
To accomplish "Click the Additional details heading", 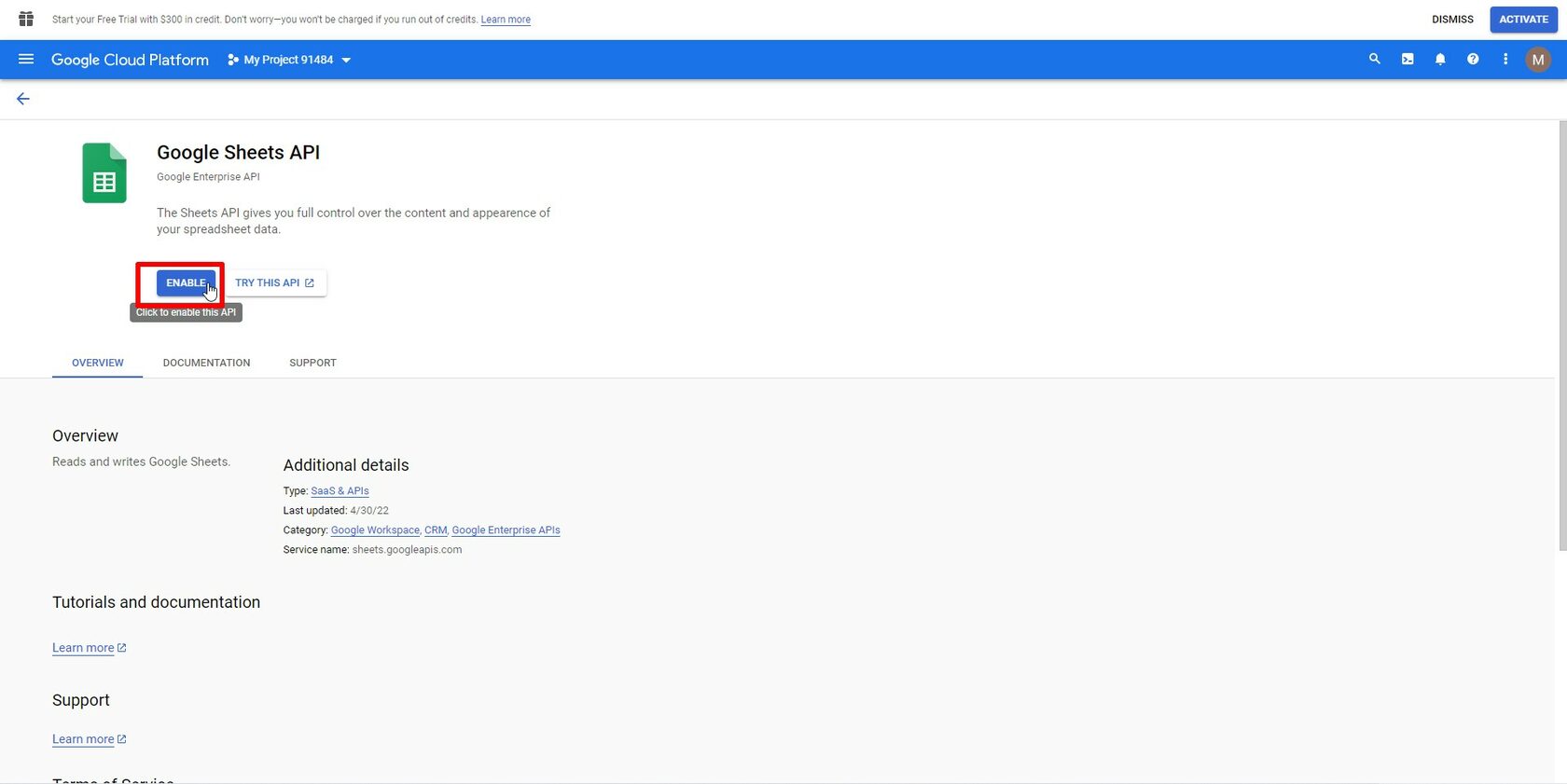I will tap(346, 465).
